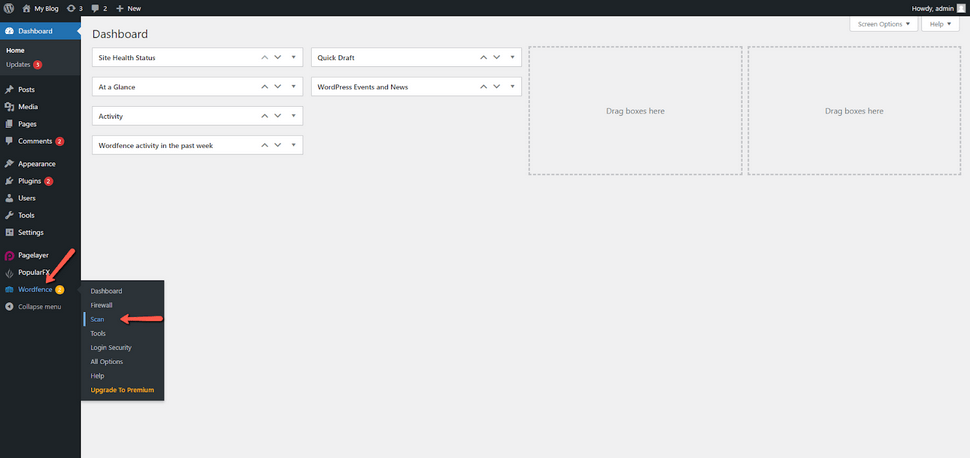Open the My Blog home icon

tap(26, 9)
